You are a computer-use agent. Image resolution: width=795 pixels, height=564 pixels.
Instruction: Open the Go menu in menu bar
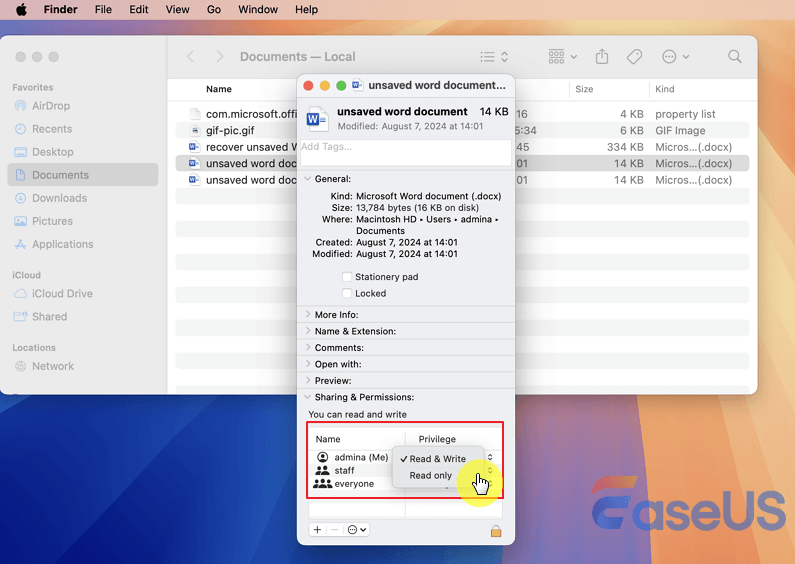coord(214,10)
